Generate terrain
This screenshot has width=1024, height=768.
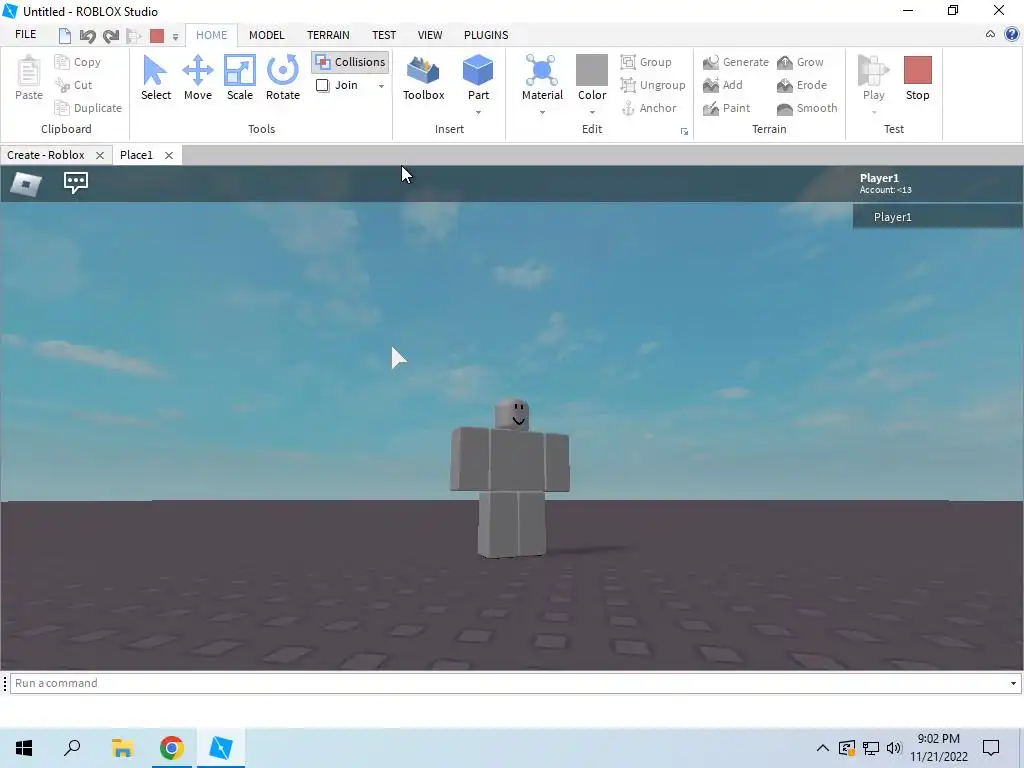736,62
